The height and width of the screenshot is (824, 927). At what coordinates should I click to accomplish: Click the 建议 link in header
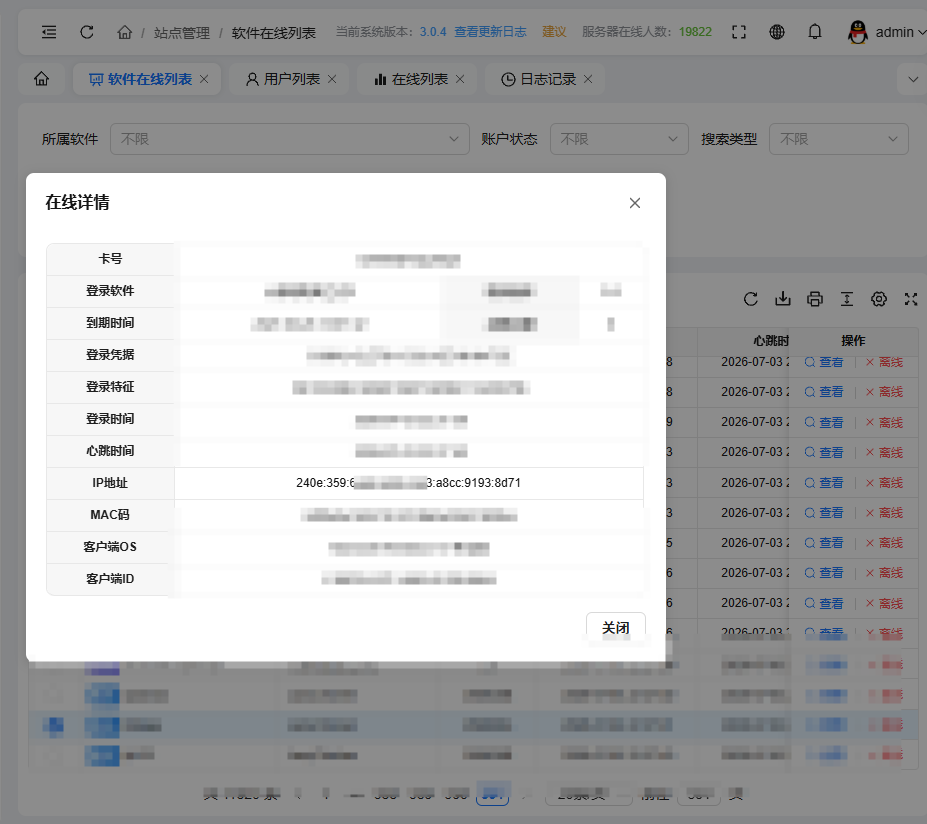coord(554,32)
